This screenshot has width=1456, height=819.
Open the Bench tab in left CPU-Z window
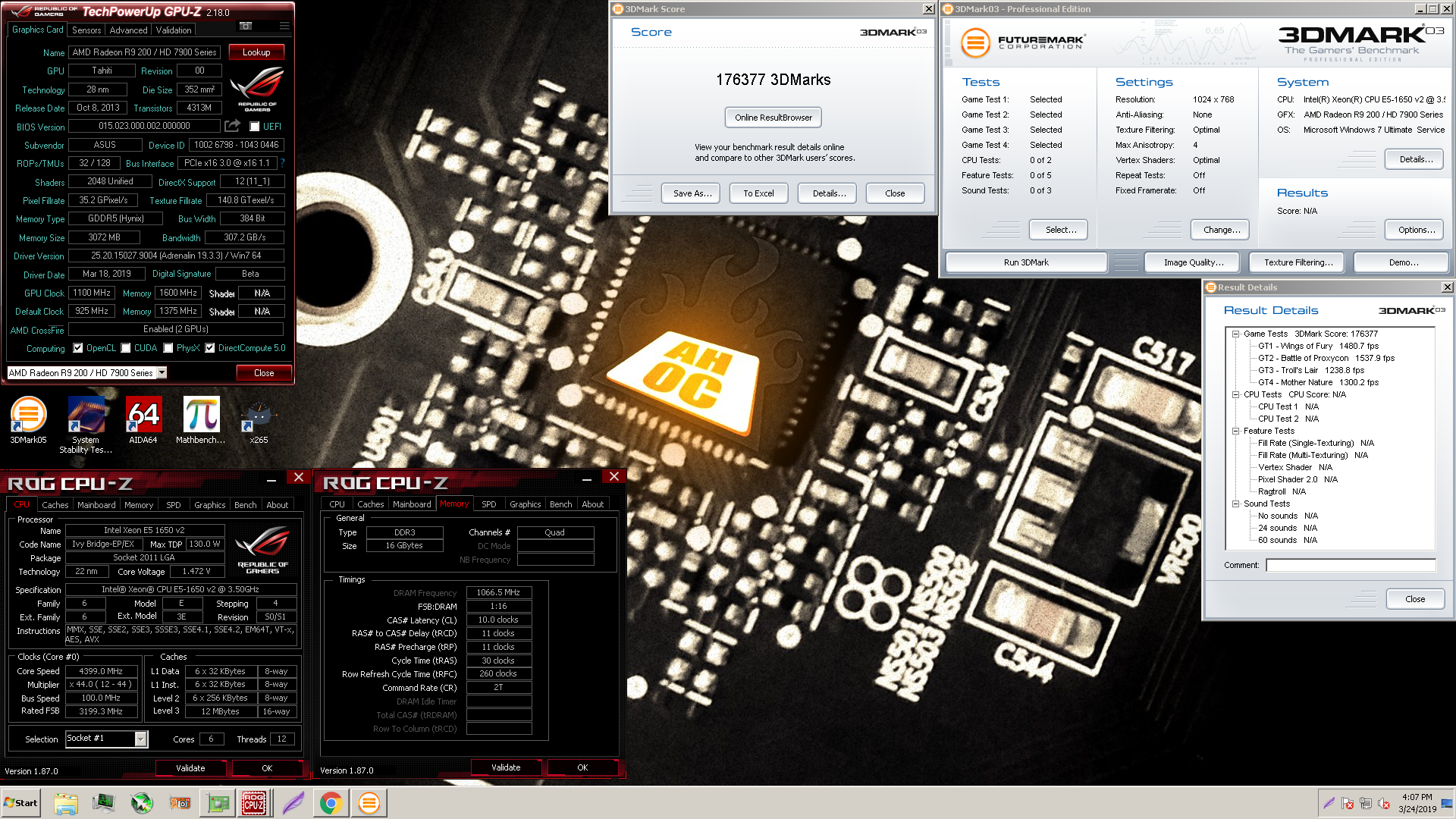click(245, 505)
